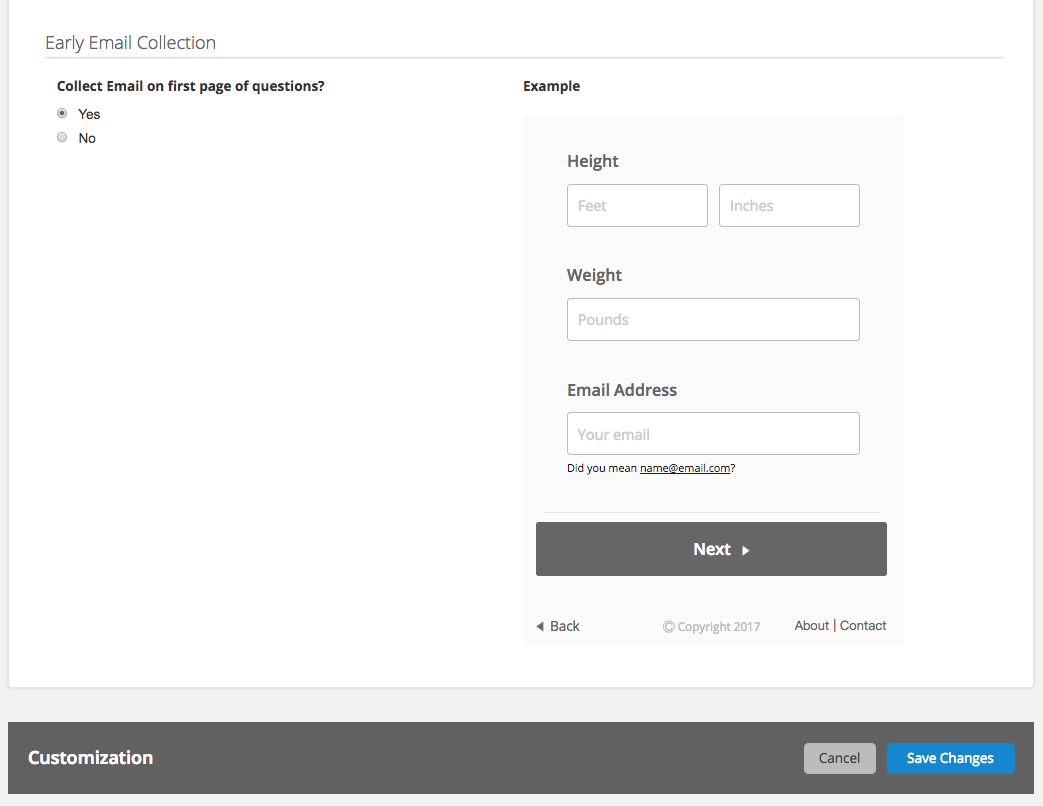Viewport: 1043px width, 806px height.
Task: Click the Email Address label
Action: point(622,390)
